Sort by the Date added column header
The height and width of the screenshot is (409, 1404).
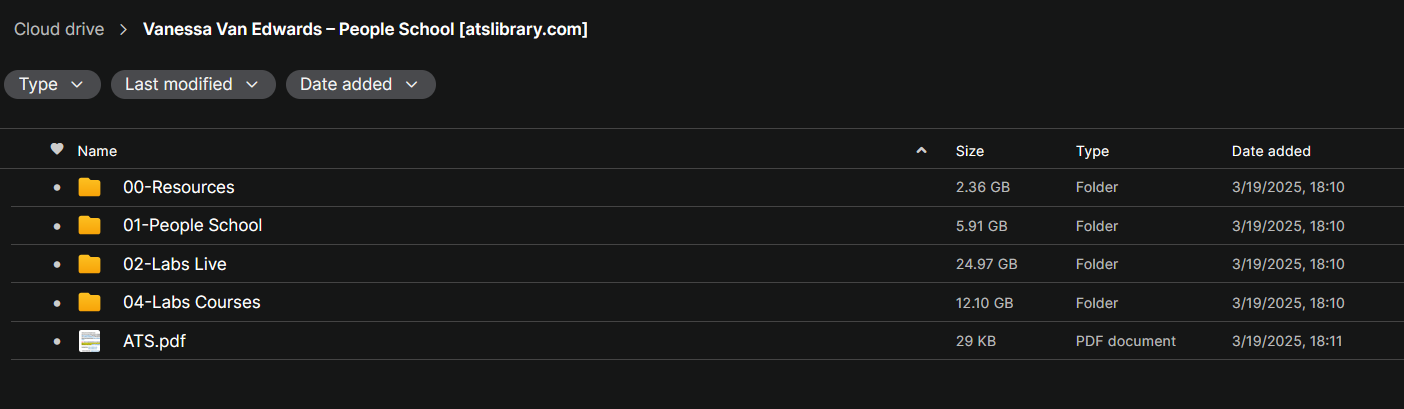click(x=1271, y=151)
